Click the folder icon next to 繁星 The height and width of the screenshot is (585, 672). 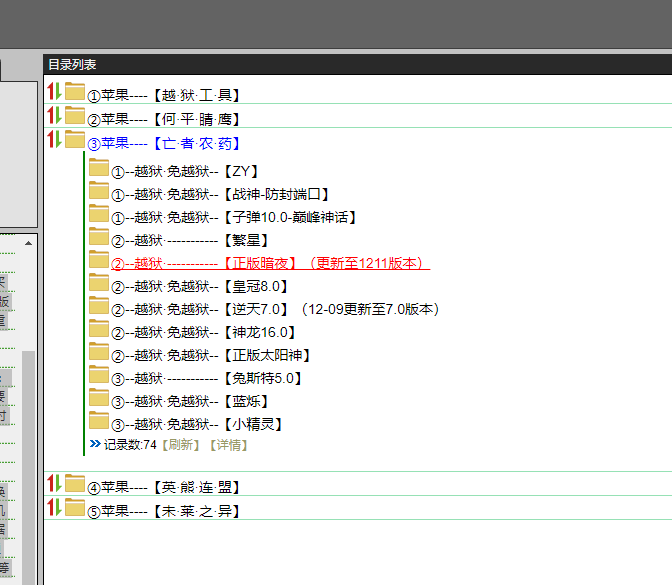click(98, 237)
